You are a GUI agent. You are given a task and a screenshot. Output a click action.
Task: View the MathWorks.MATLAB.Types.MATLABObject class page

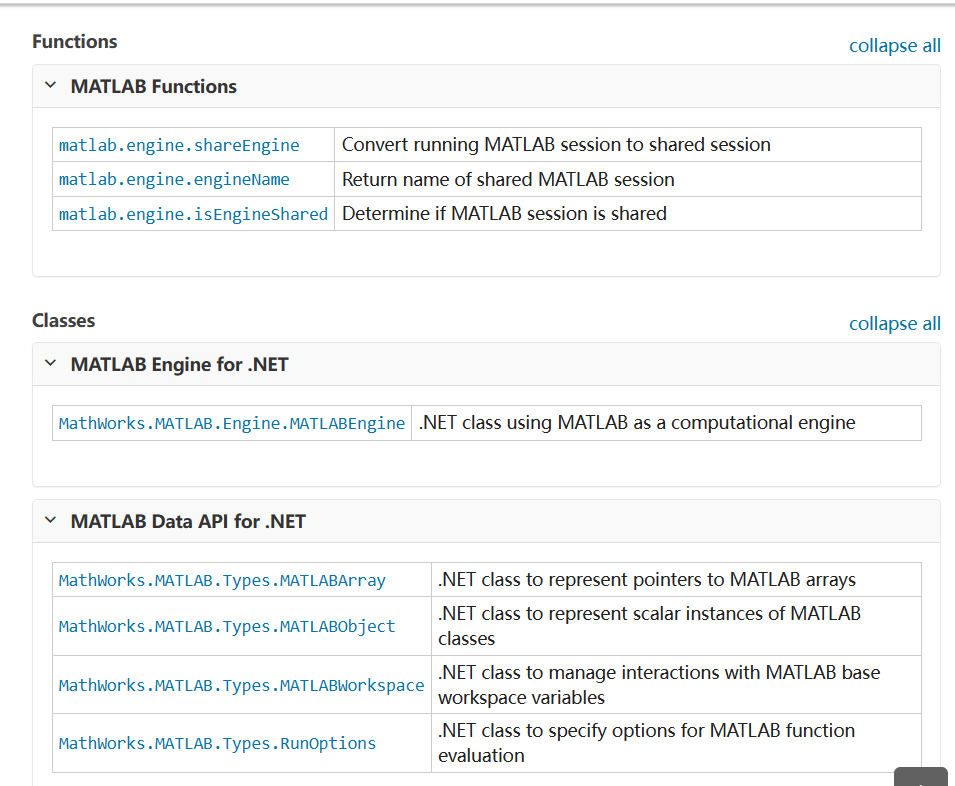click(227, 626)
